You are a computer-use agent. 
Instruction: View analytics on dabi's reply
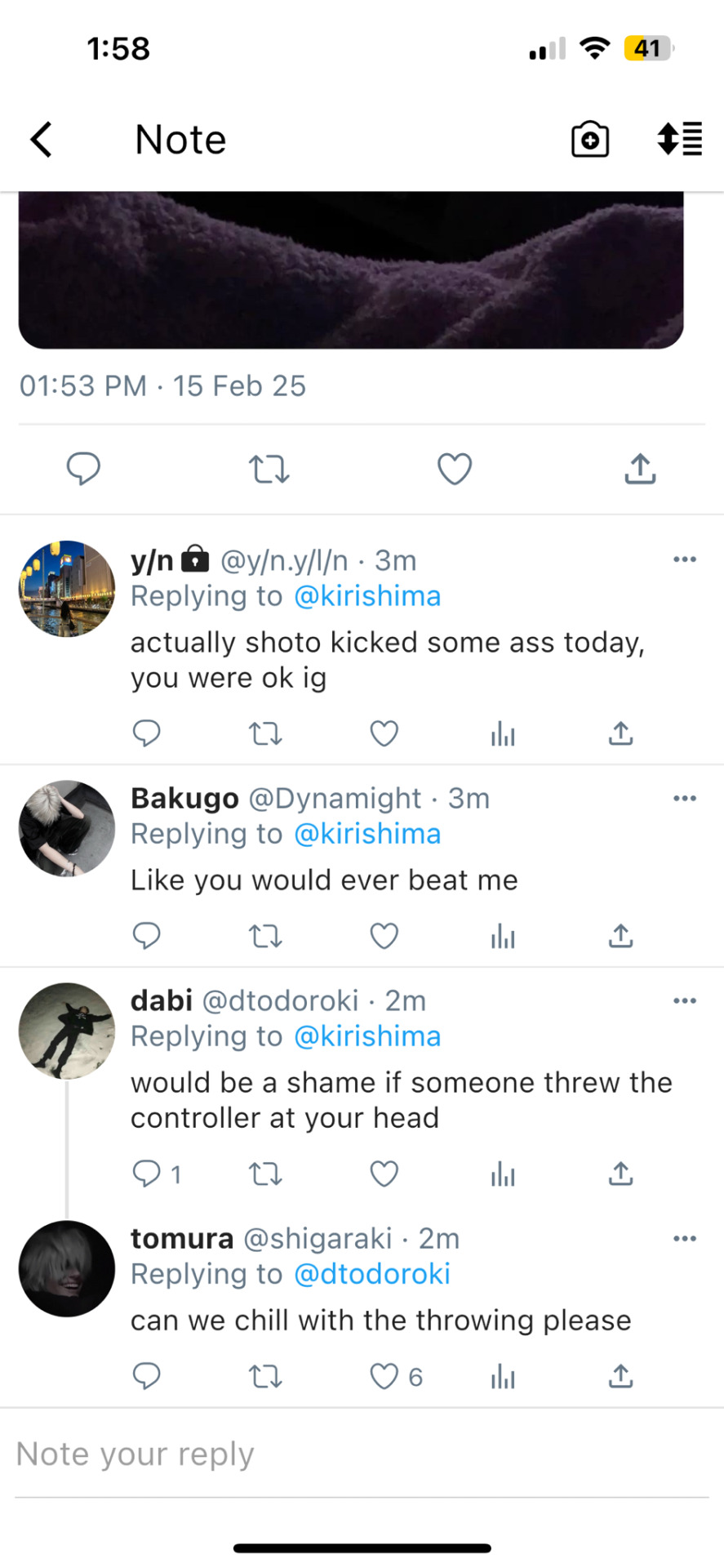[503, 1174]
